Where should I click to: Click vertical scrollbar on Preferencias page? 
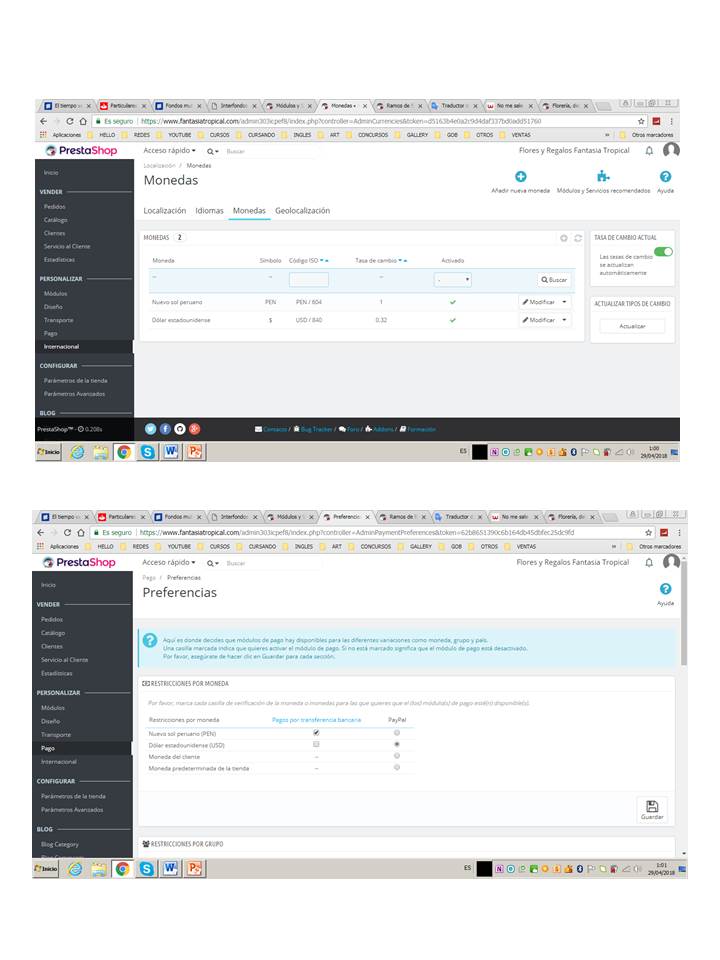(684, 612)
